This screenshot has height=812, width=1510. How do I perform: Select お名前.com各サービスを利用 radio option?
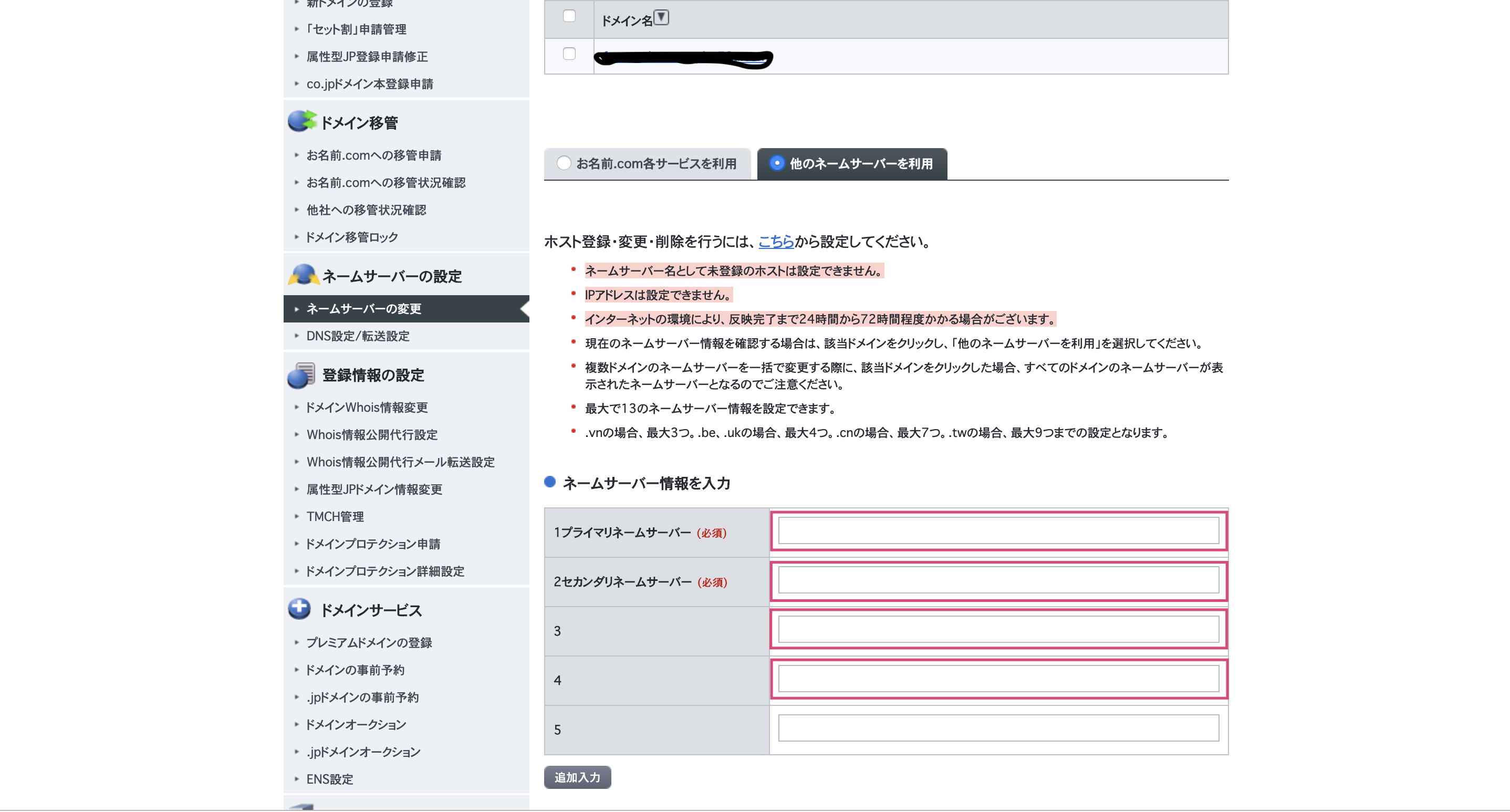[564, 163]
